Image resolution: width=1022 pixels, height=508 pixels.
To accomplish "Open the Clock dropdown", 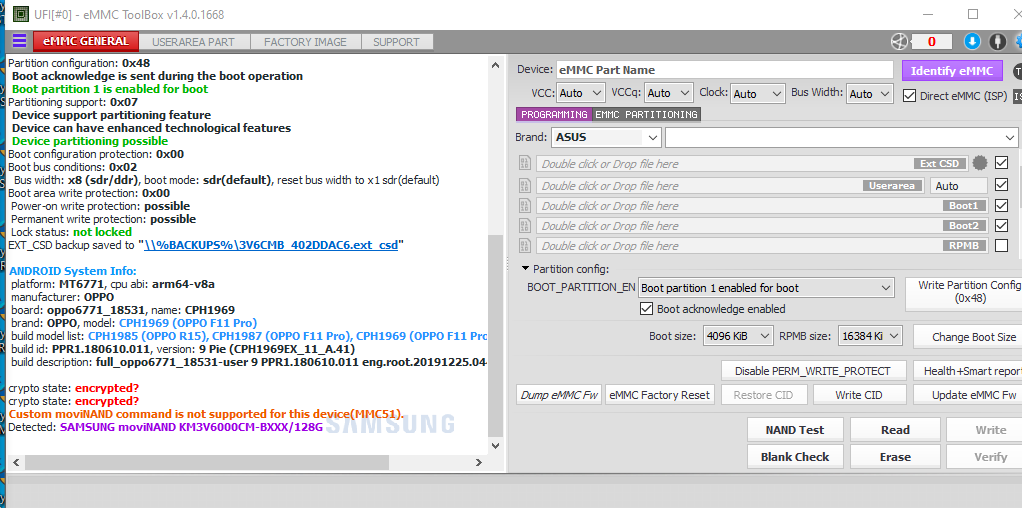I will point(757,93).
